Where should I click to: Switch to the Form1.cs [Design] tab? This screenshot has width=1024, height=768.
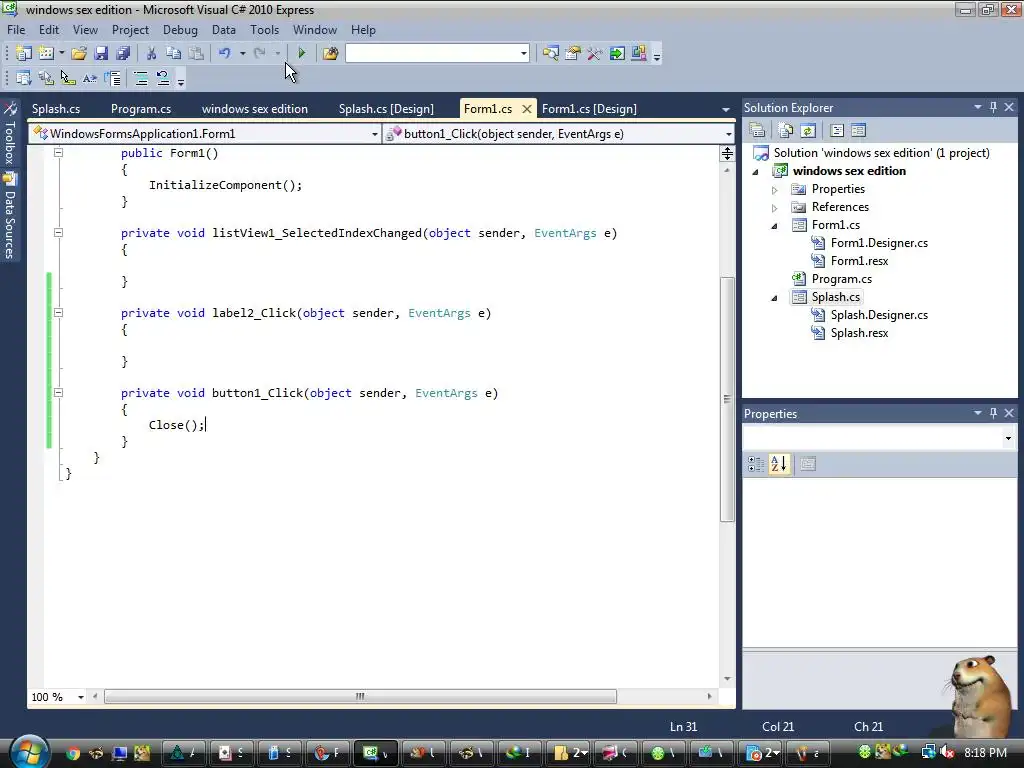point(589,109)
